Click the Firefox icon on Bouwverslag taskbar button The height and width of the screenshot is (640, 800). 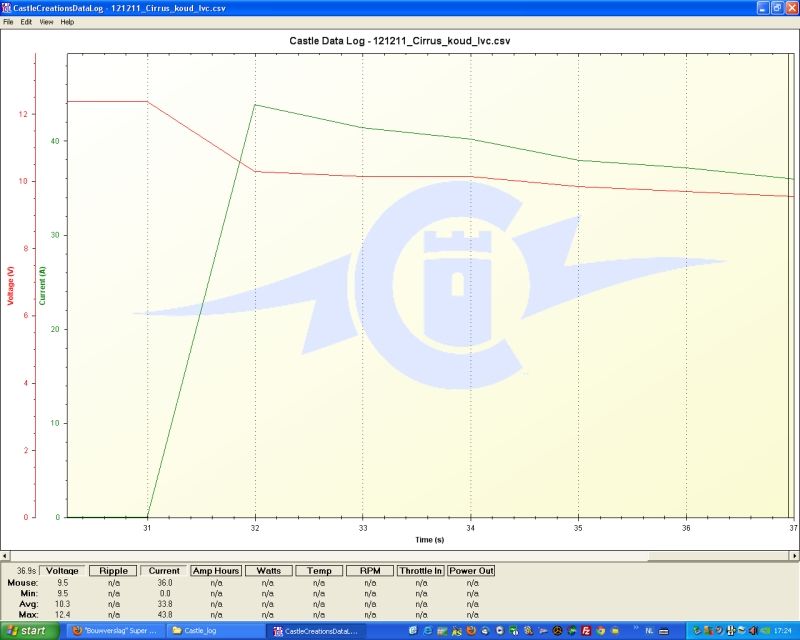click(77, 631)
